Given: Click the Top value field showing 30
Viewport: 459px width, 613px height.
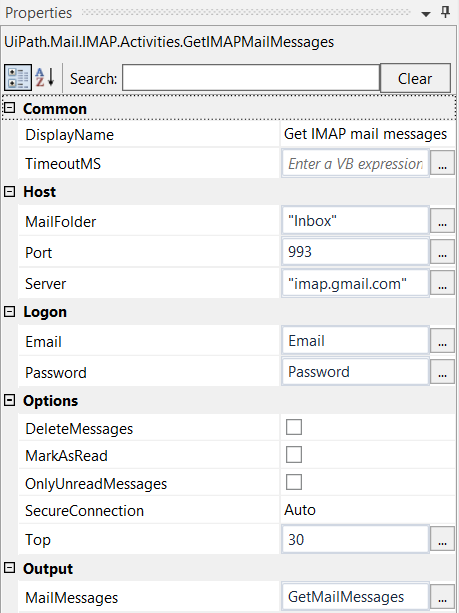Looking at the screenshot, I should [355, 540].
